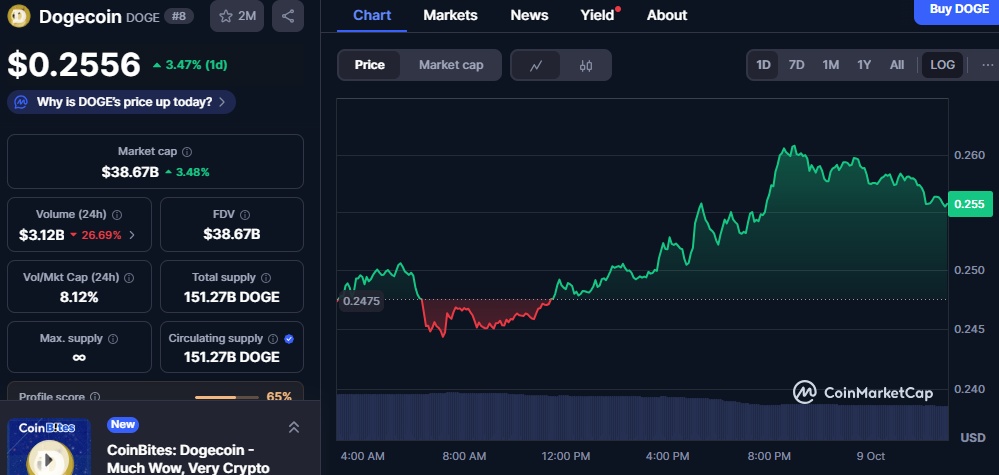Toggle the LOG scale button
The image size is (999, 475).
942,65
